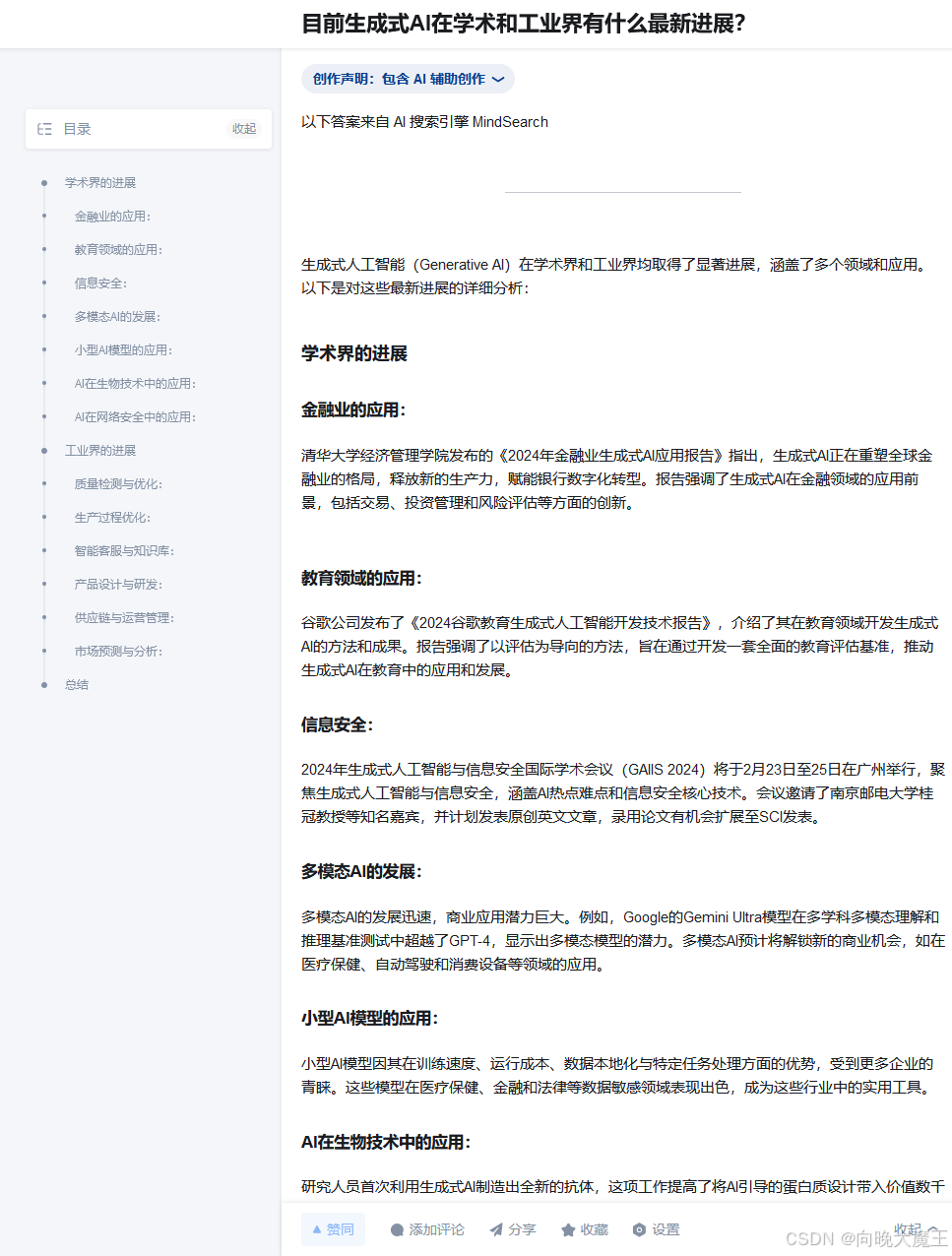Jump to 市场预测与分析 in contents

tap(118, 652)
